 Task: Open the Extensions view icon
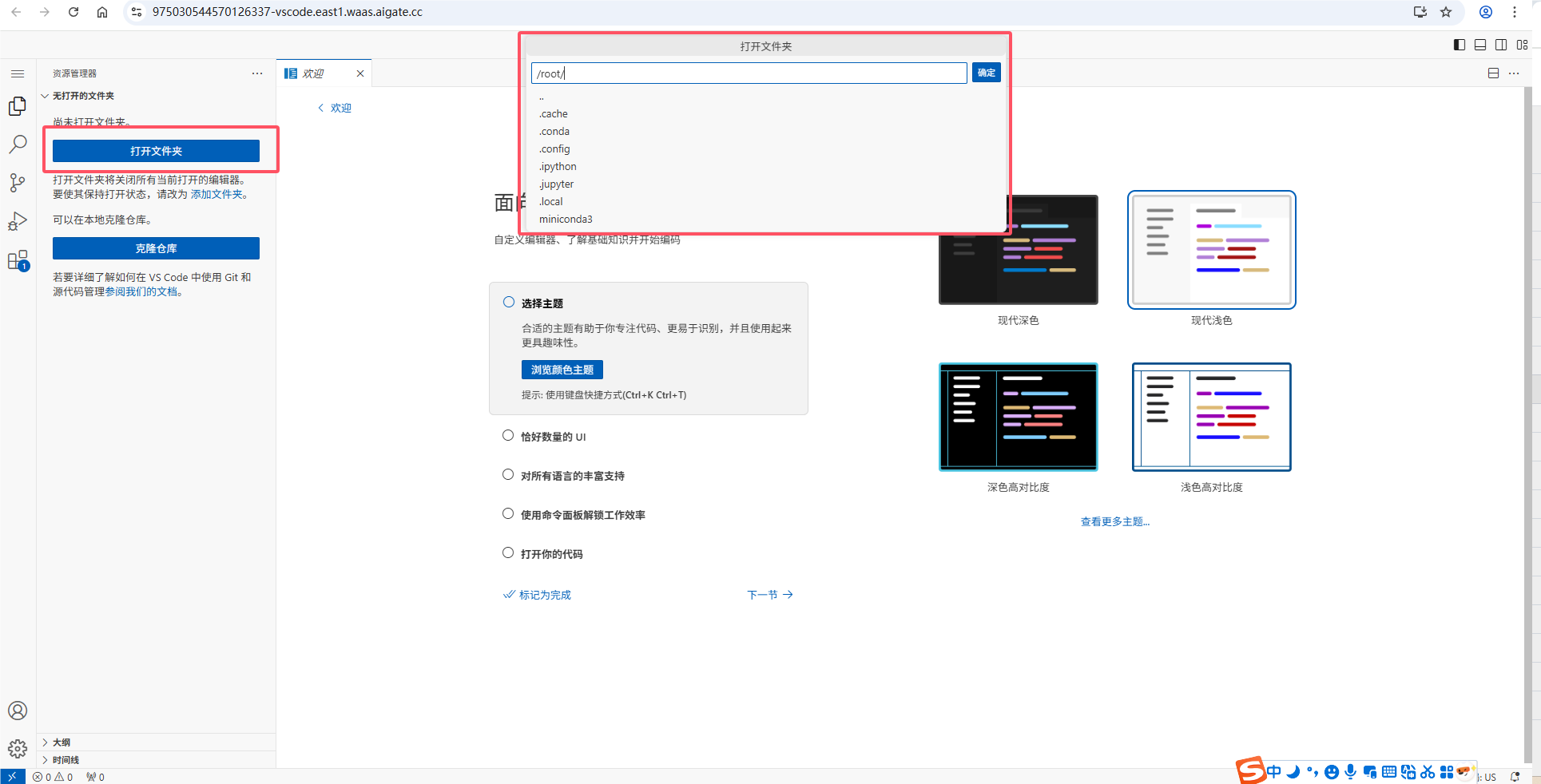tap(18, 260)
